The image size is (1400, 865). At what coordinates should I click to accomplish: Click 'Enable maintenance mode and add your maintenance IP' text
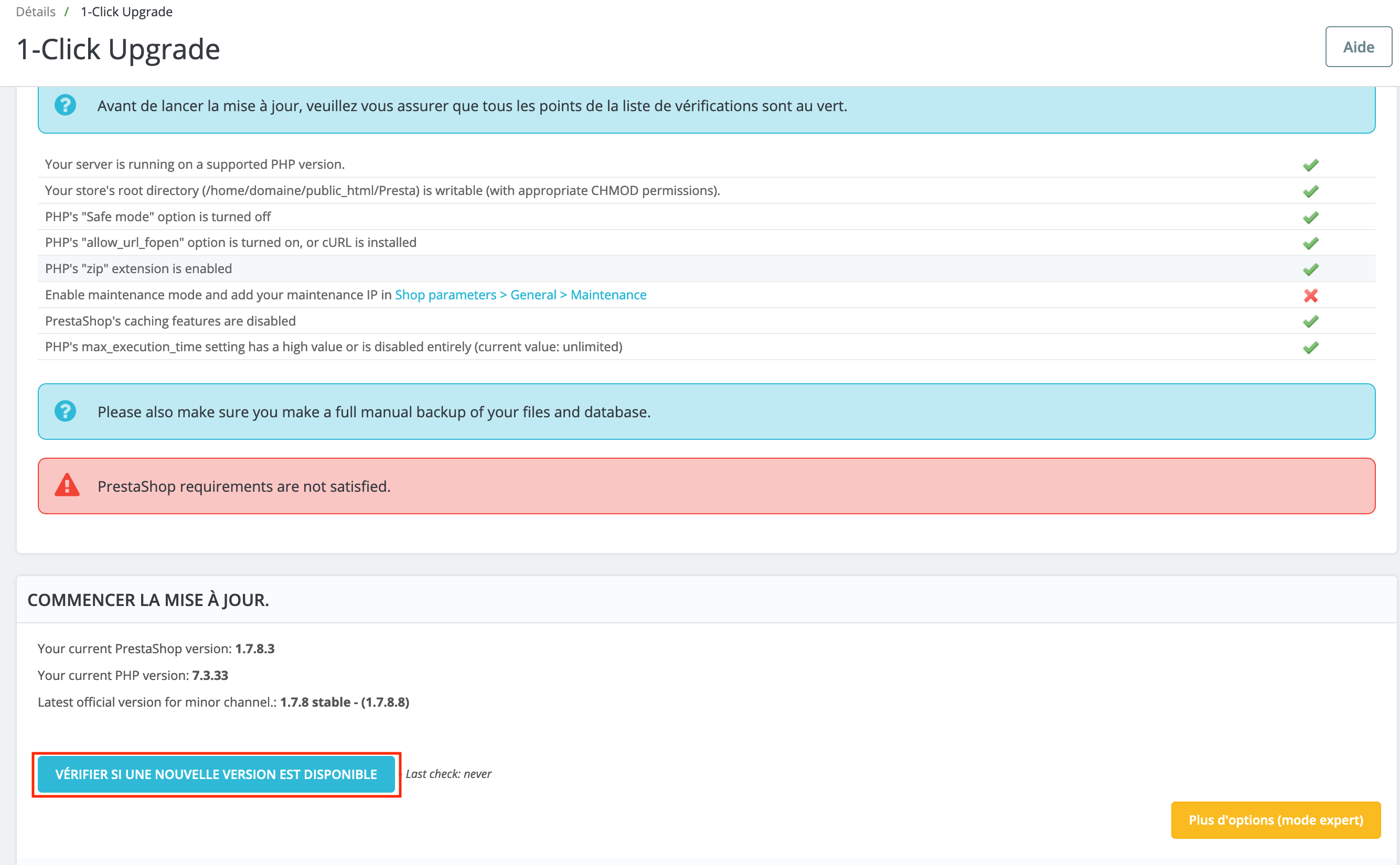[219, 295]
